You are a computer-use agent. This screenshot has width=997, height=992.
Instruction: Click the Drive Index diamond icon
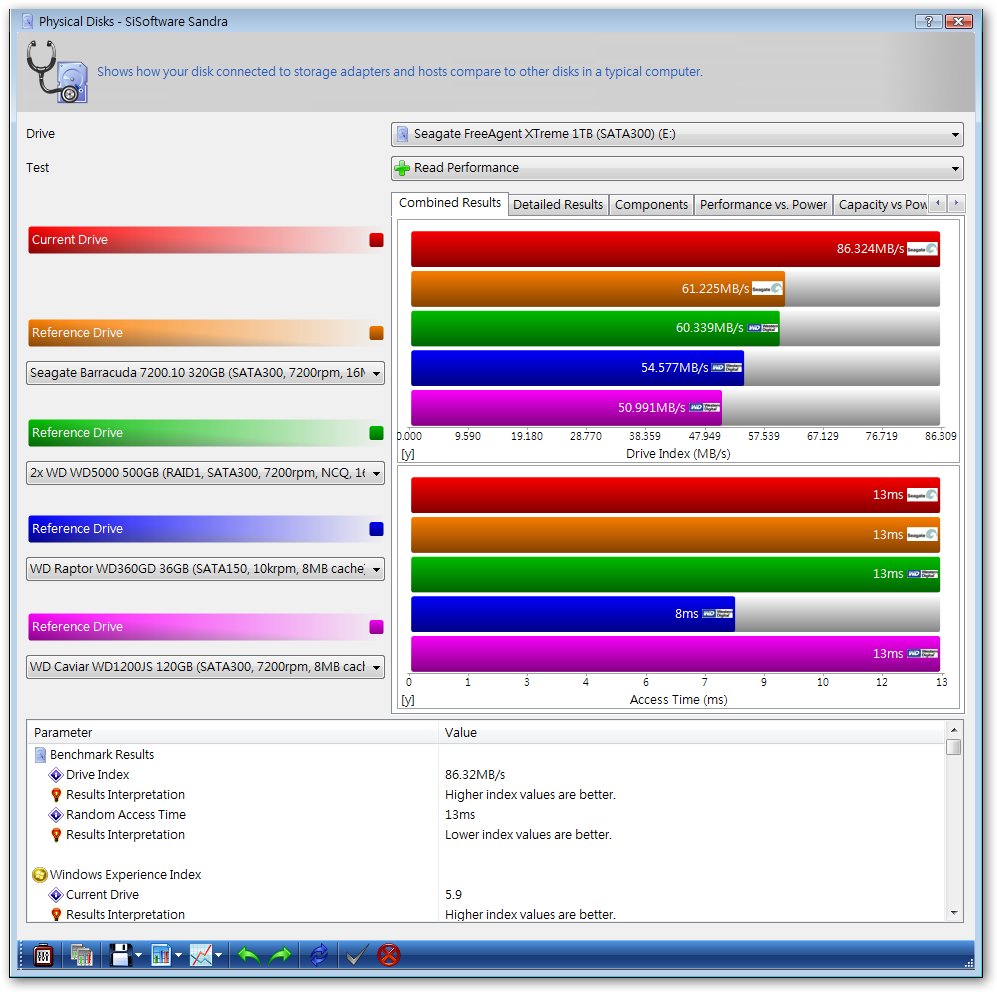(x=56, y=775)
